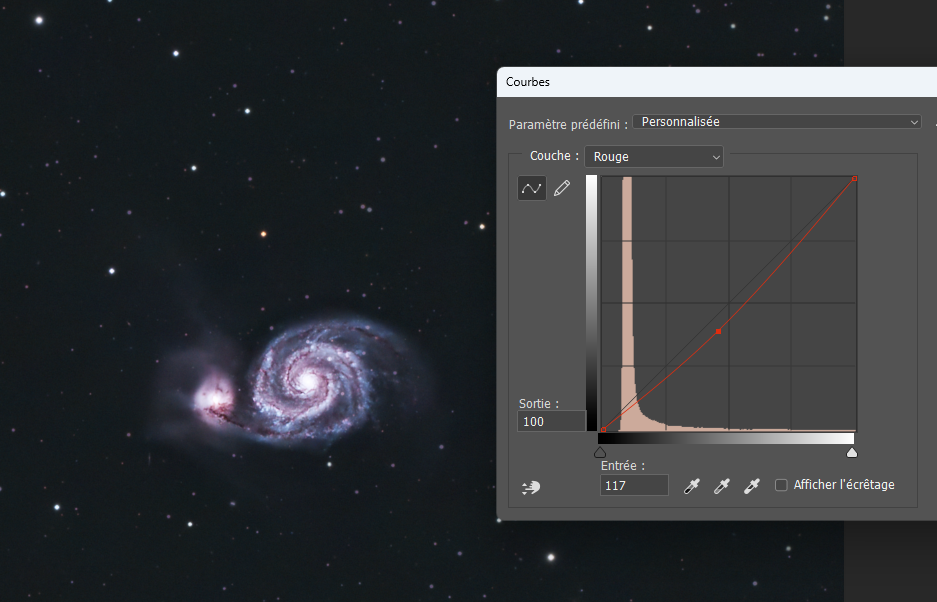The image size is (937, 602).
Task: Click the black input slider triangle
Action: 600,453
